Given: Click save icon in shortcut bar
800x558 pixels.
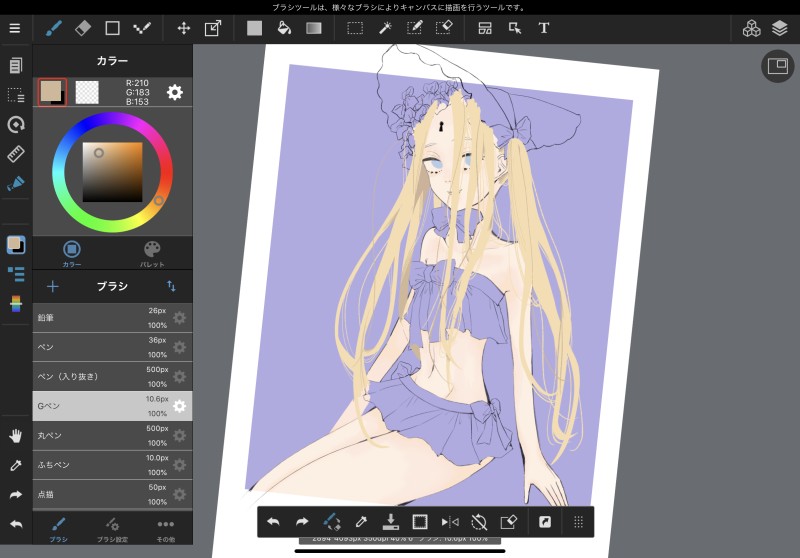Looking at the screenshot, I should tap(390, 522).
